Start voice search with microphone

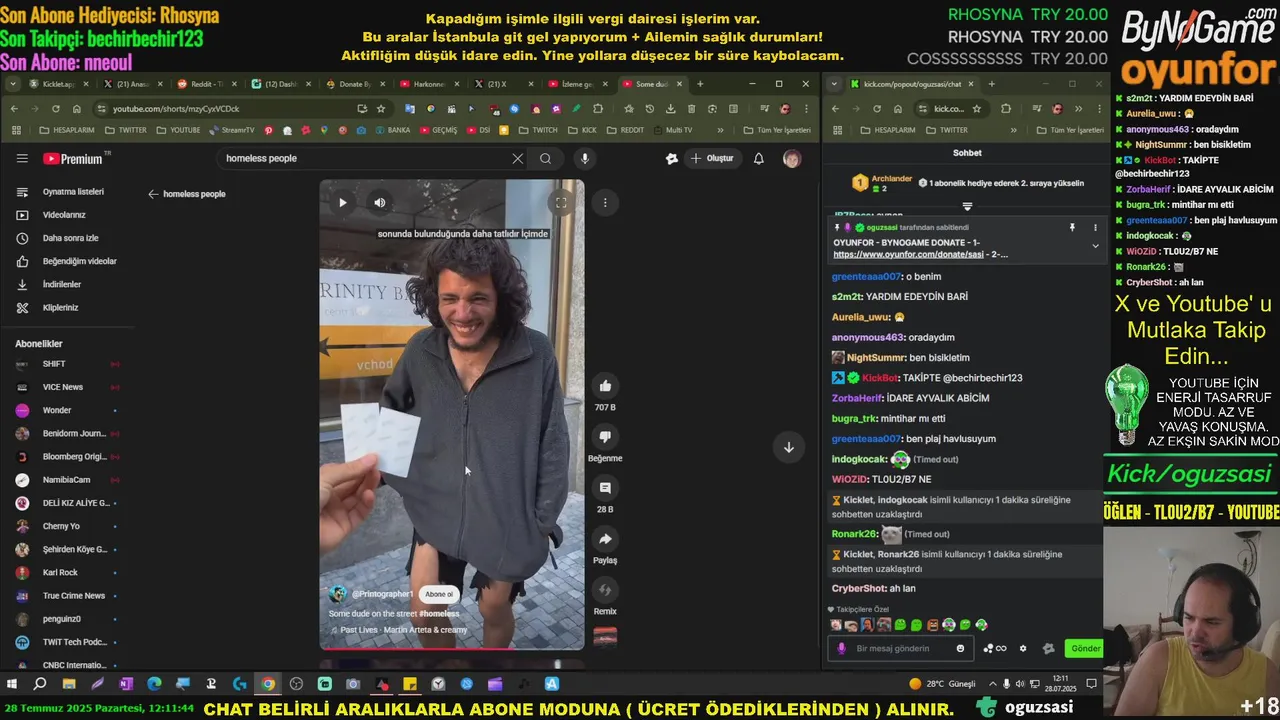pyautogui.click(x=585, y=158)
